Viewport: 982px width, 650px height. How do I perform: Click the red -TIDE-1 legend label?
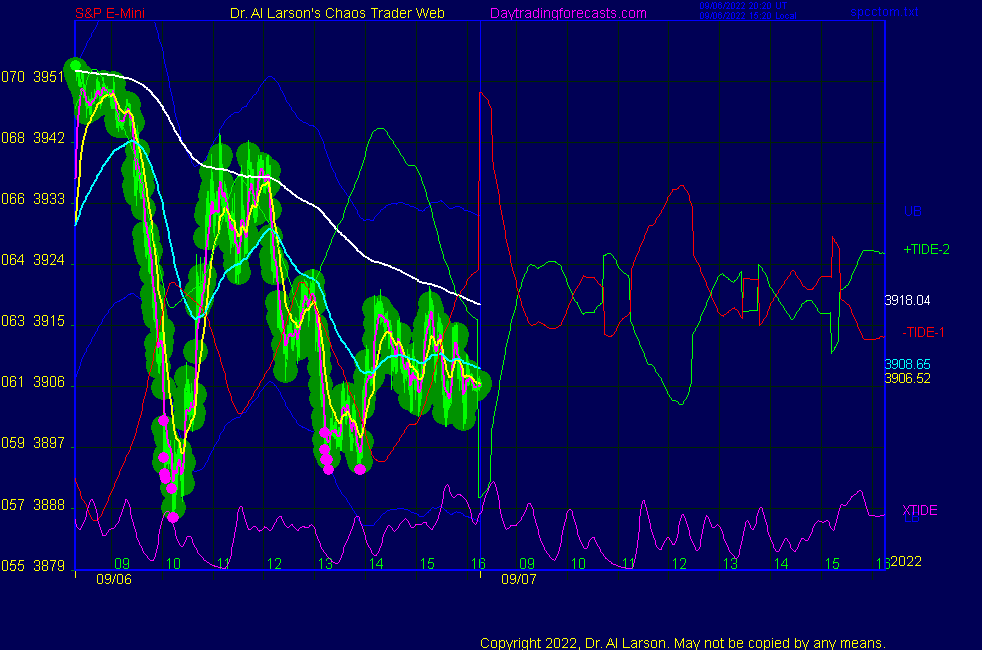pyautogui.click(x=924, y=332)
